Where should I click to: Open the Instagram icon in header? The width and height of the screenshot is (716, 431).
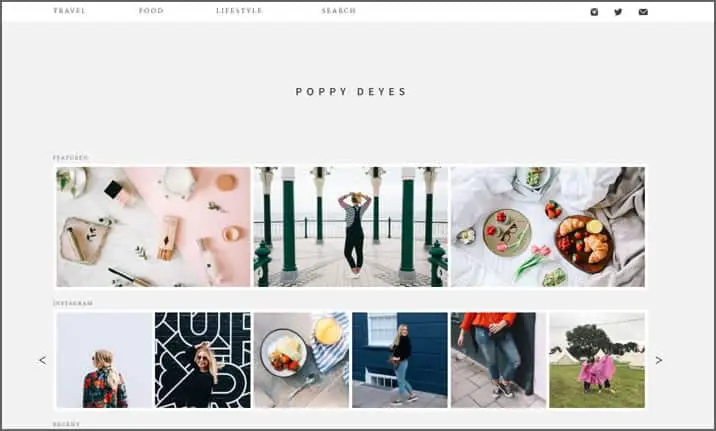pos(594,12)
